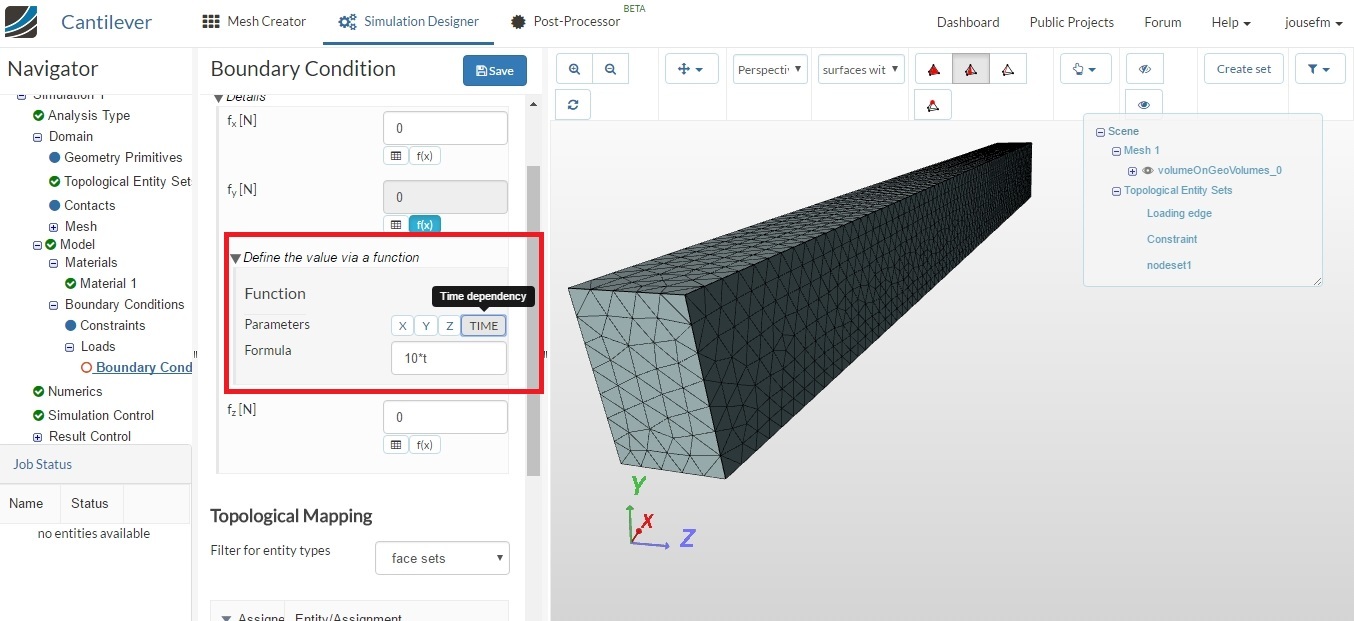Click the Save button
This screenshot has width=1354, height=621.
(495, 70)
